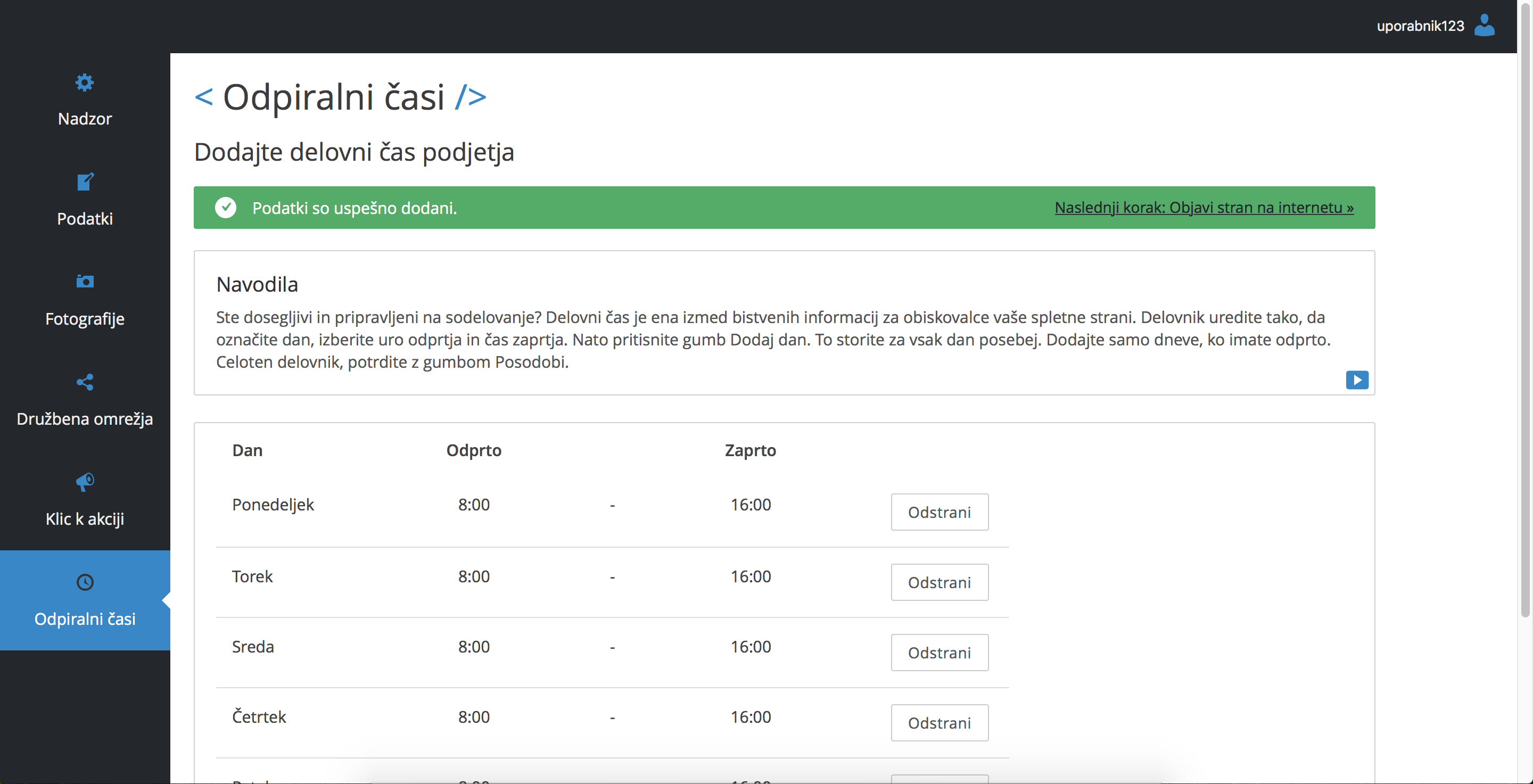
Task: Click the success checkmark icon
Action: 226,208
